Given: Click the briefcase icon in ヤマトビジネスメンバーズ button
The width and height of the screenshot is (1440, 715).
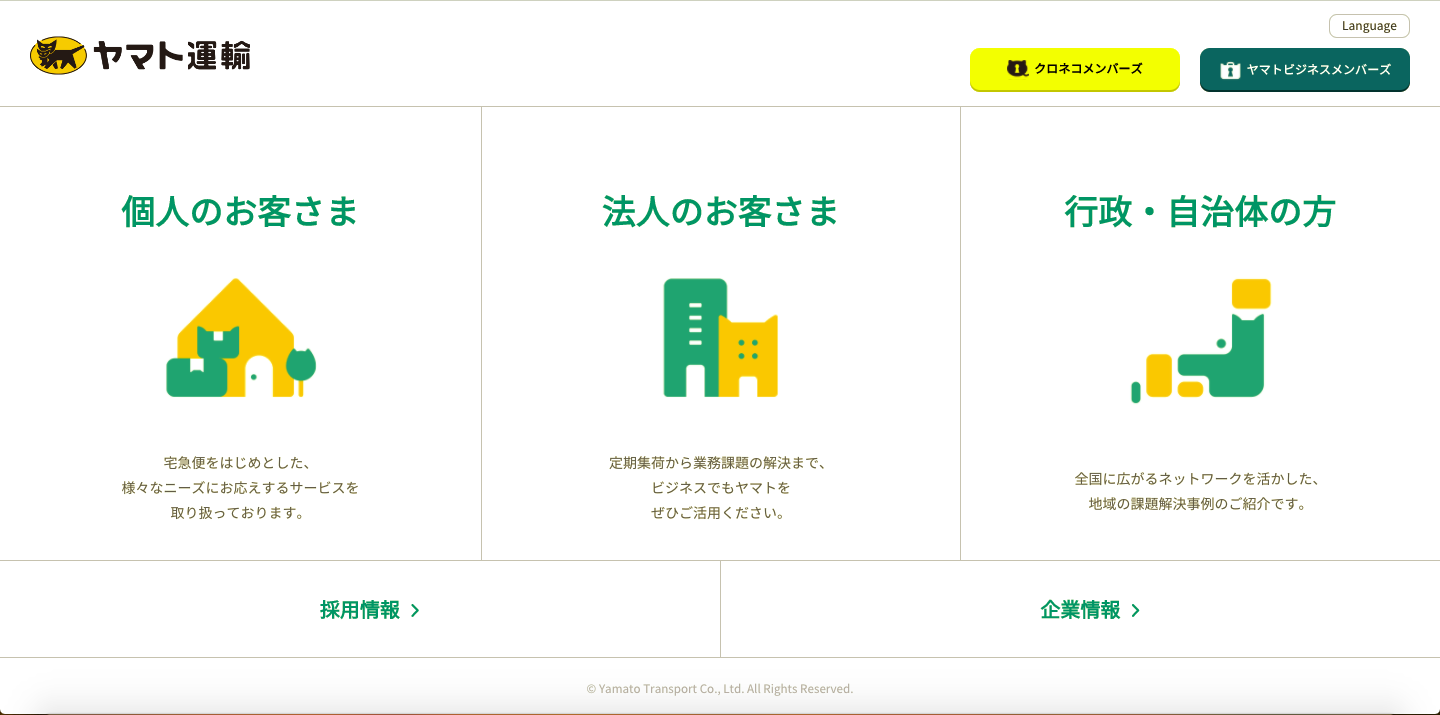Looking at the screenshot, I should (x=1230, y=70).
